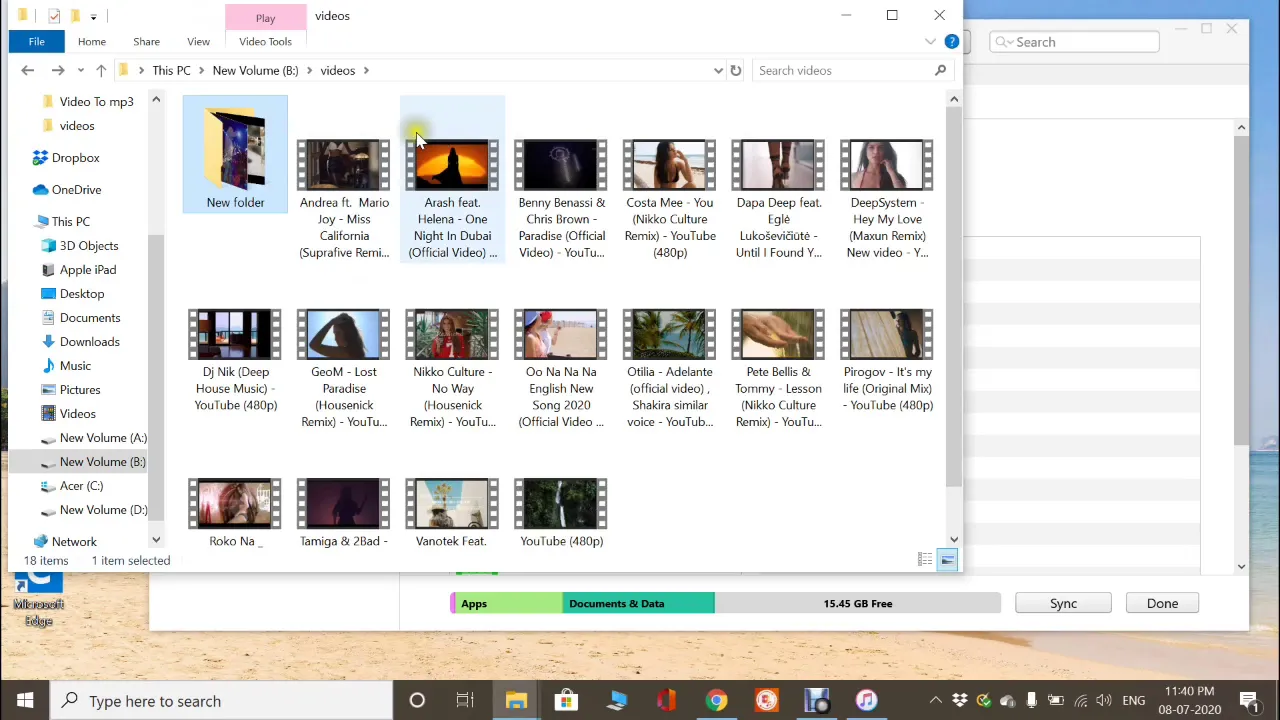This screenshot has width=1280, height=720.
Task: Select Dropbox in navigation pane
Action: click(x=75, y=157)
